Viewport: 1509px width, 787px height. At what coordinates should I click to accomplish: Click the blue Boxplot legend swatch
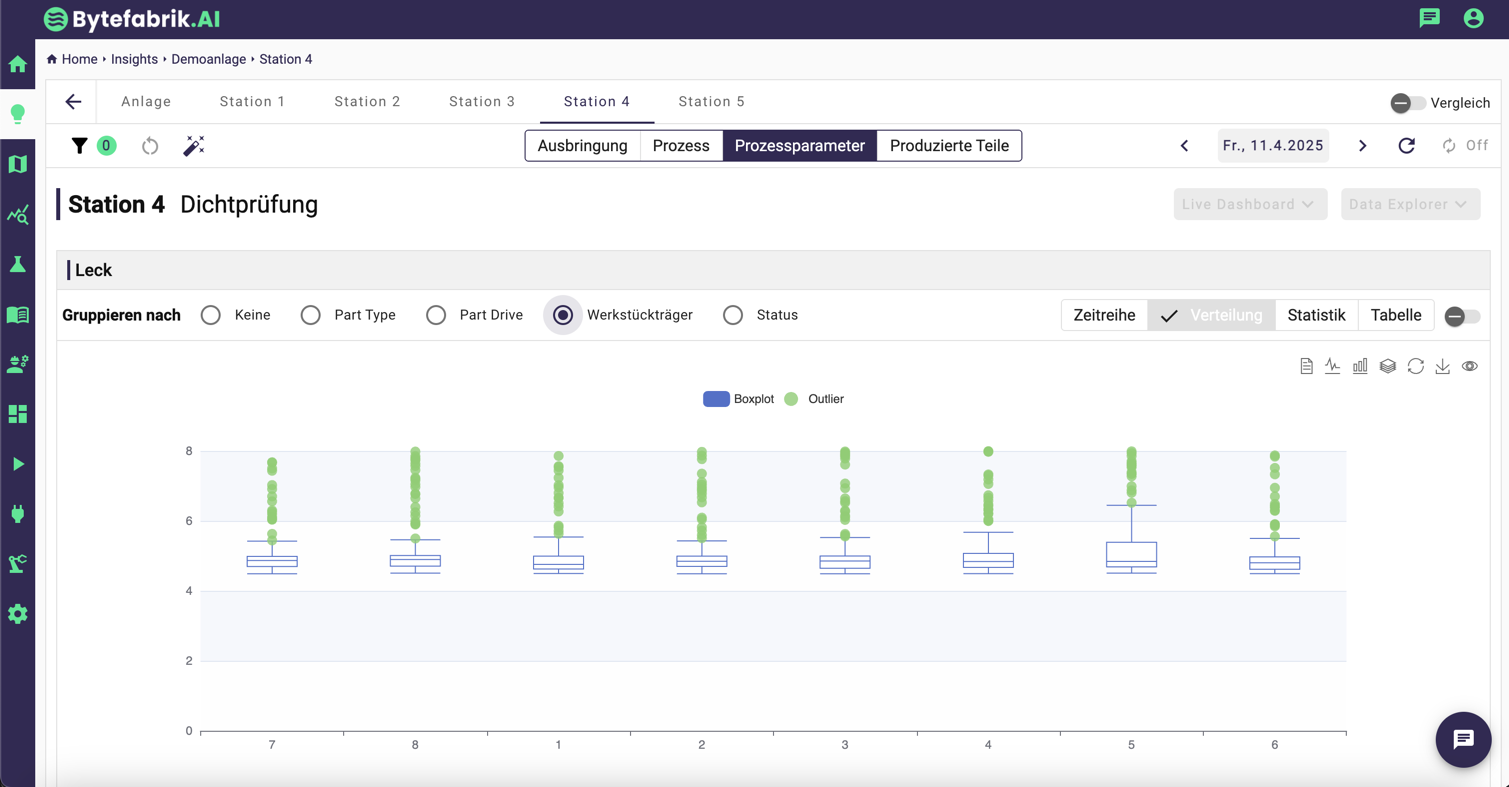pos(716,399)
